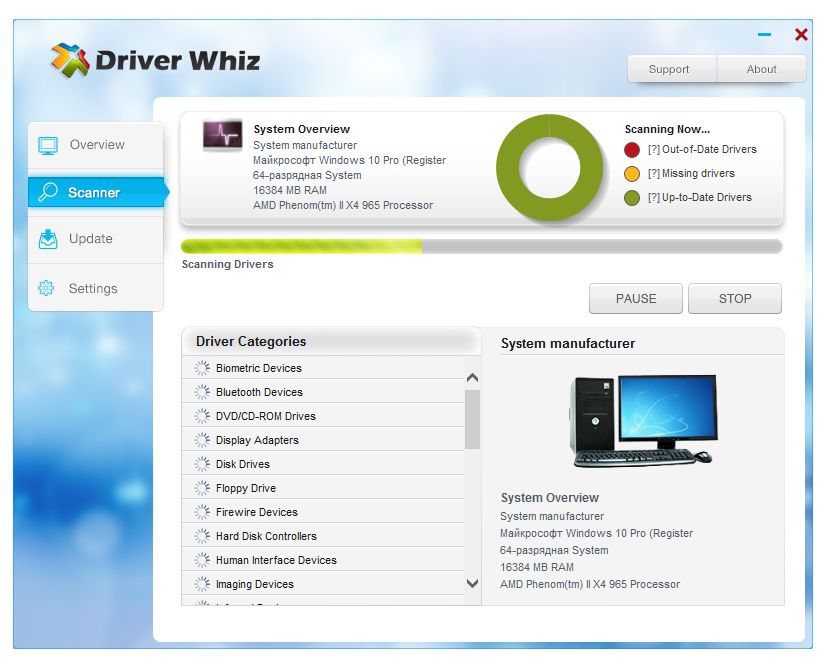Open the Support page
836x671 pixels.
point(671,69)
